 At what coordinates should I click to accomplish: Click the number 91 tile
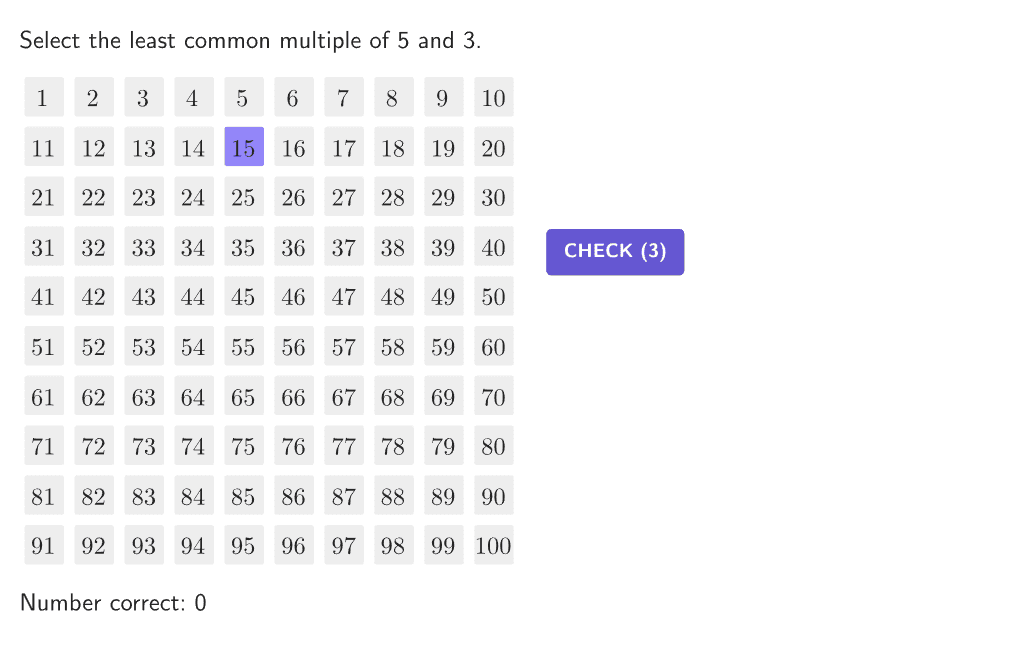click(x=44, y=546)
